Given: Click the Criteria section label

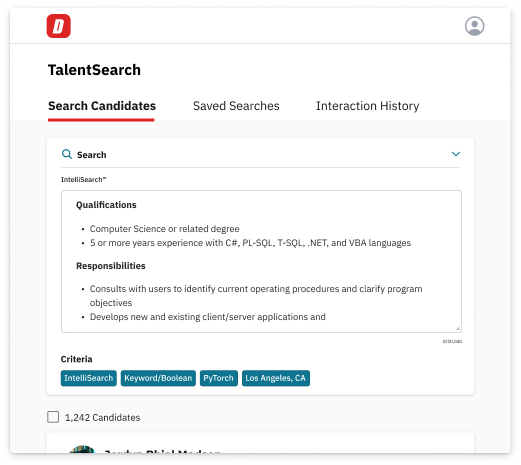Looking at the screenshot, I should [x=76, y=359].
